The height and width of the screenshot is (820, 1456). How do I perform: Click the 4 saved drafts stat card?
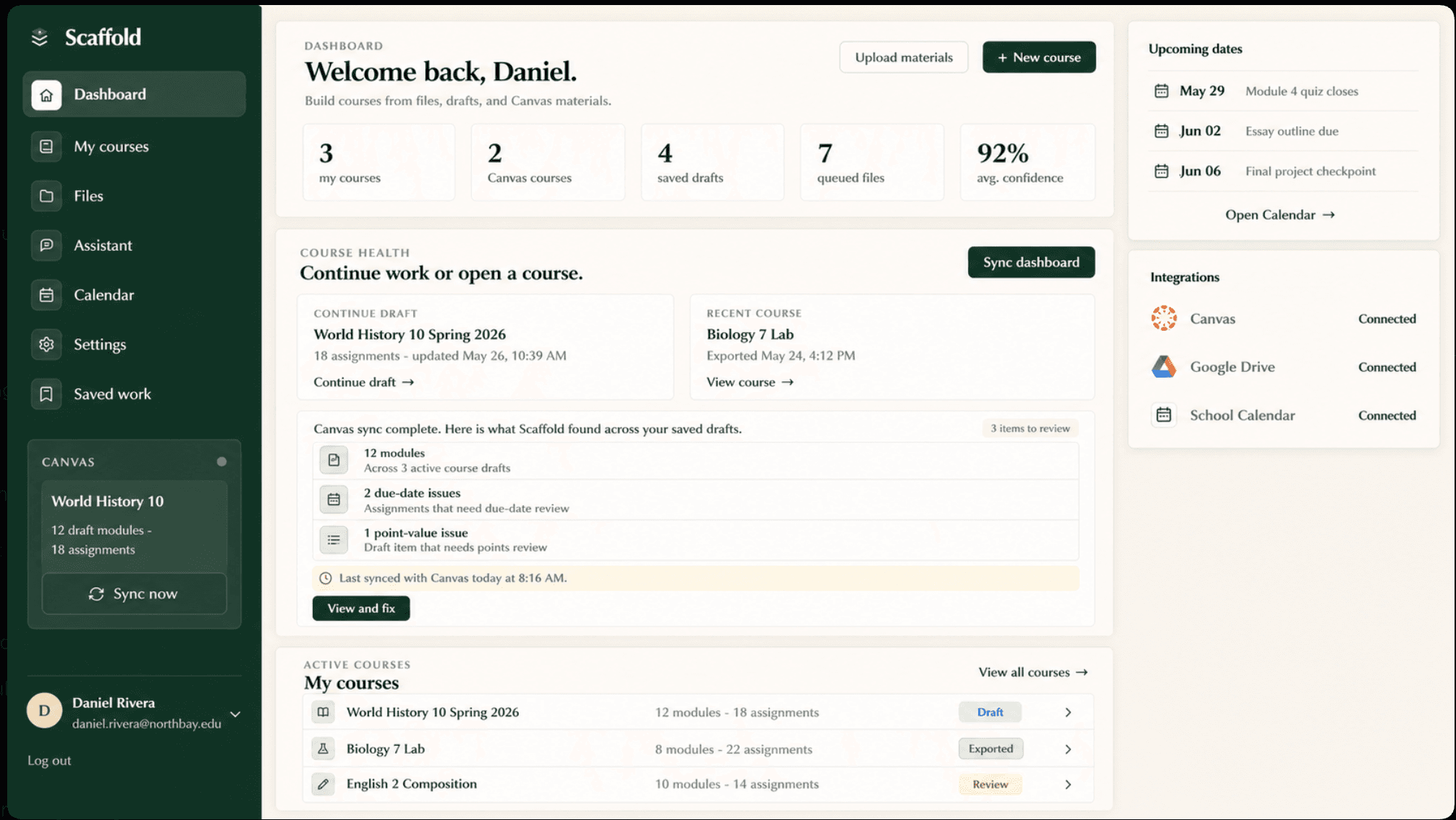click(x=712, y=162)
